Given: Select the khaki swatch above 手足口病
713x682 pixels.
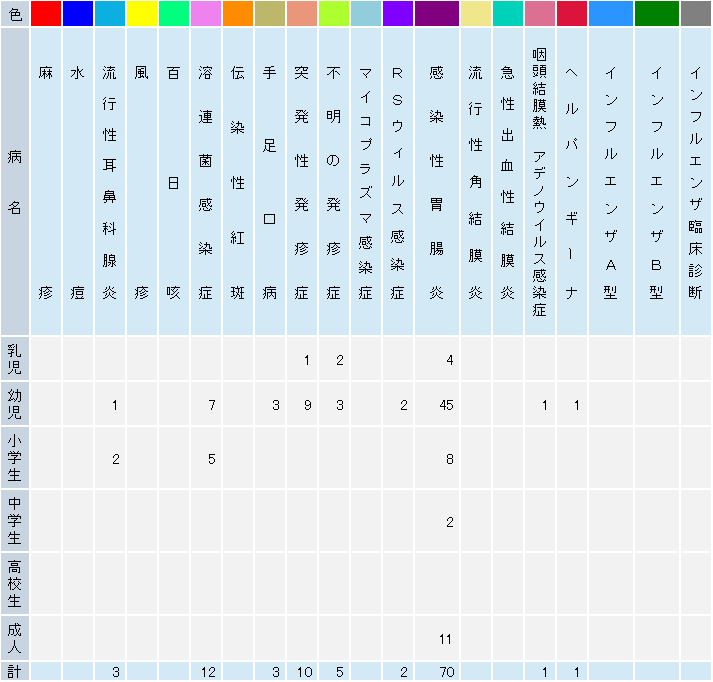Looking at the screenshot, I should click(x=270, y=14).
